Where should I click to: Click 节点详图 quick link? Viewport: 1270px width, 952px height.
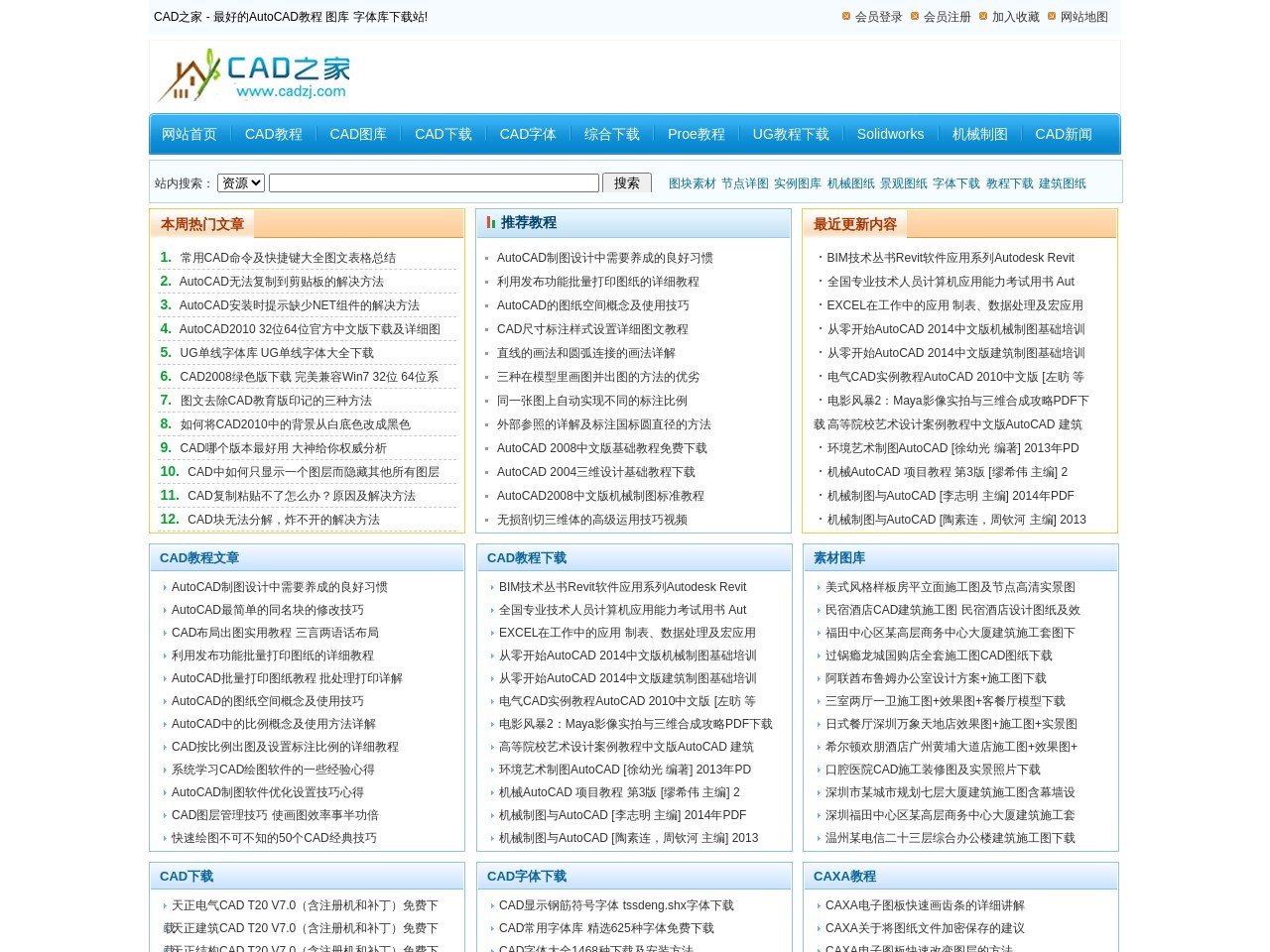745,183
